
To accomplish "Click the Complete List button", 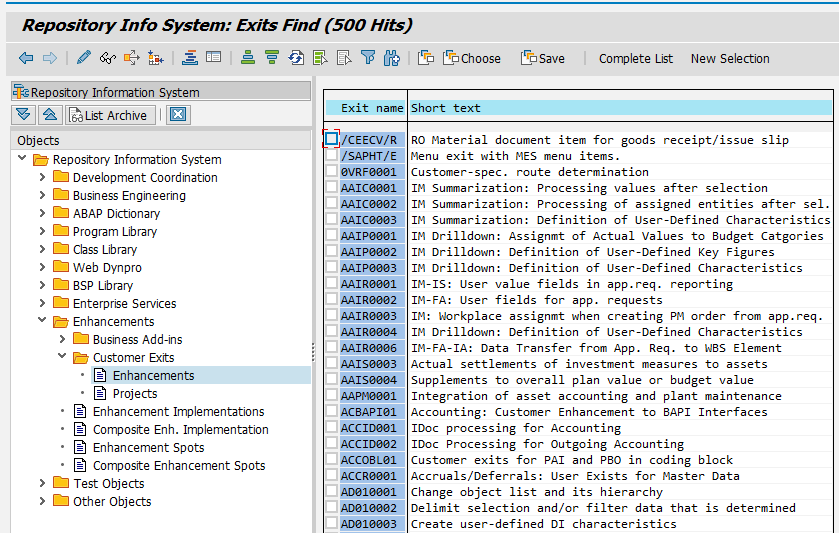I will 636,58.
